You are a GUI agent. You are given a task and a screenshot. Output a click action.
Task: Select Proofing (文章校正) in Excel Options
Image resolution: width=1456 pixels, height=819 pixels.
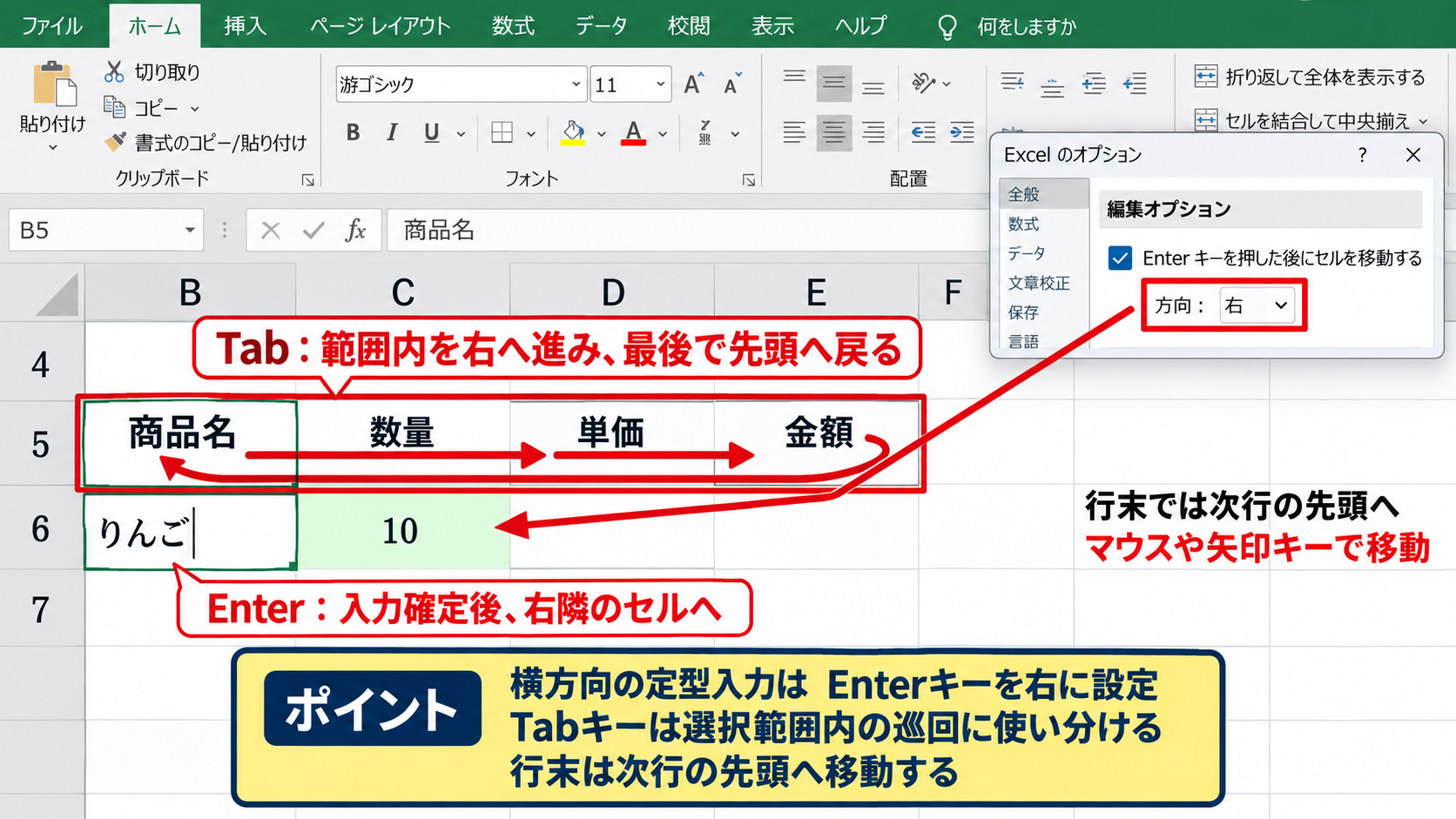1039,283
